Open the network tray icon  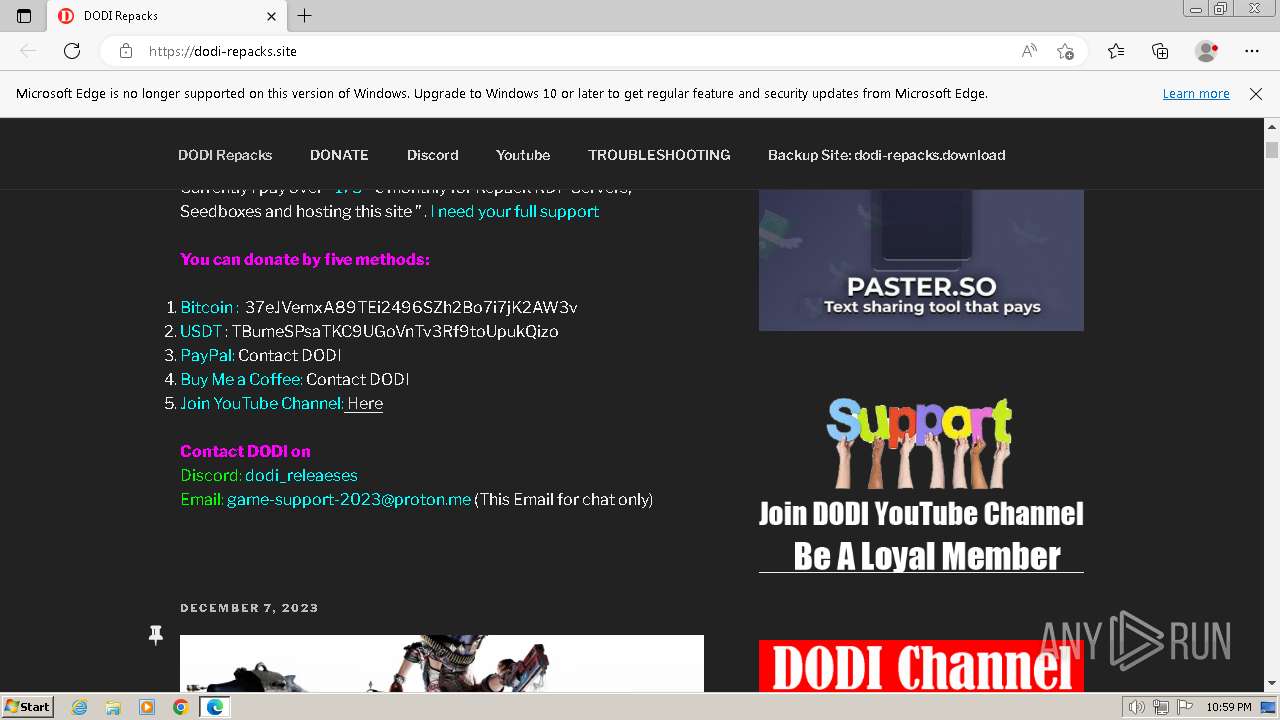pos(1161,707)
